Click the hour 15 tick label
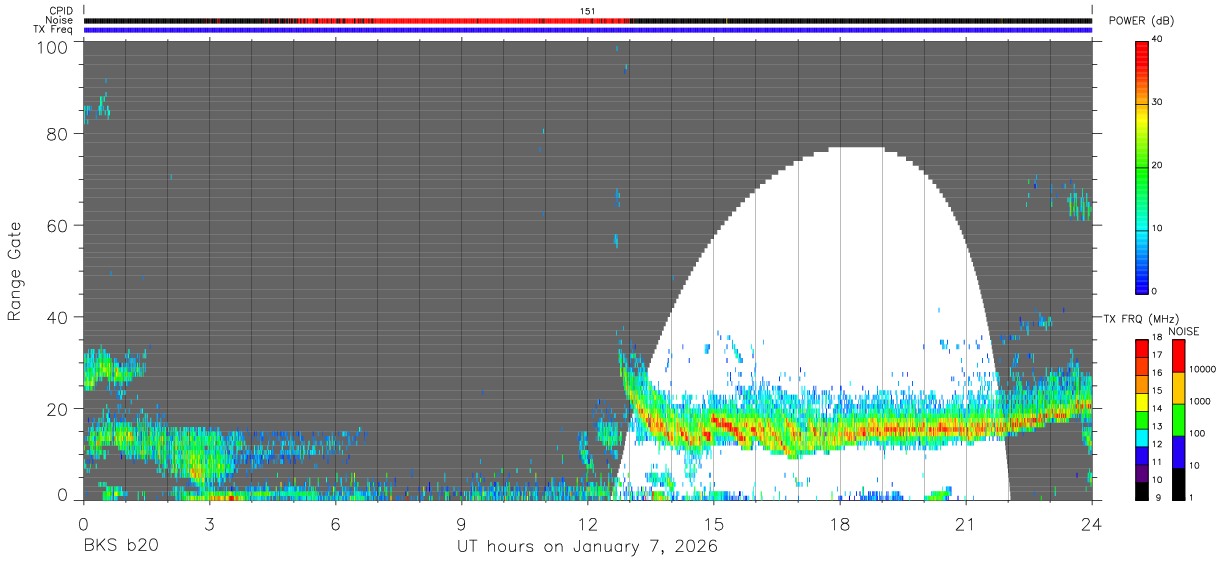The image size is (1228, 567). [x=714, y=524]
